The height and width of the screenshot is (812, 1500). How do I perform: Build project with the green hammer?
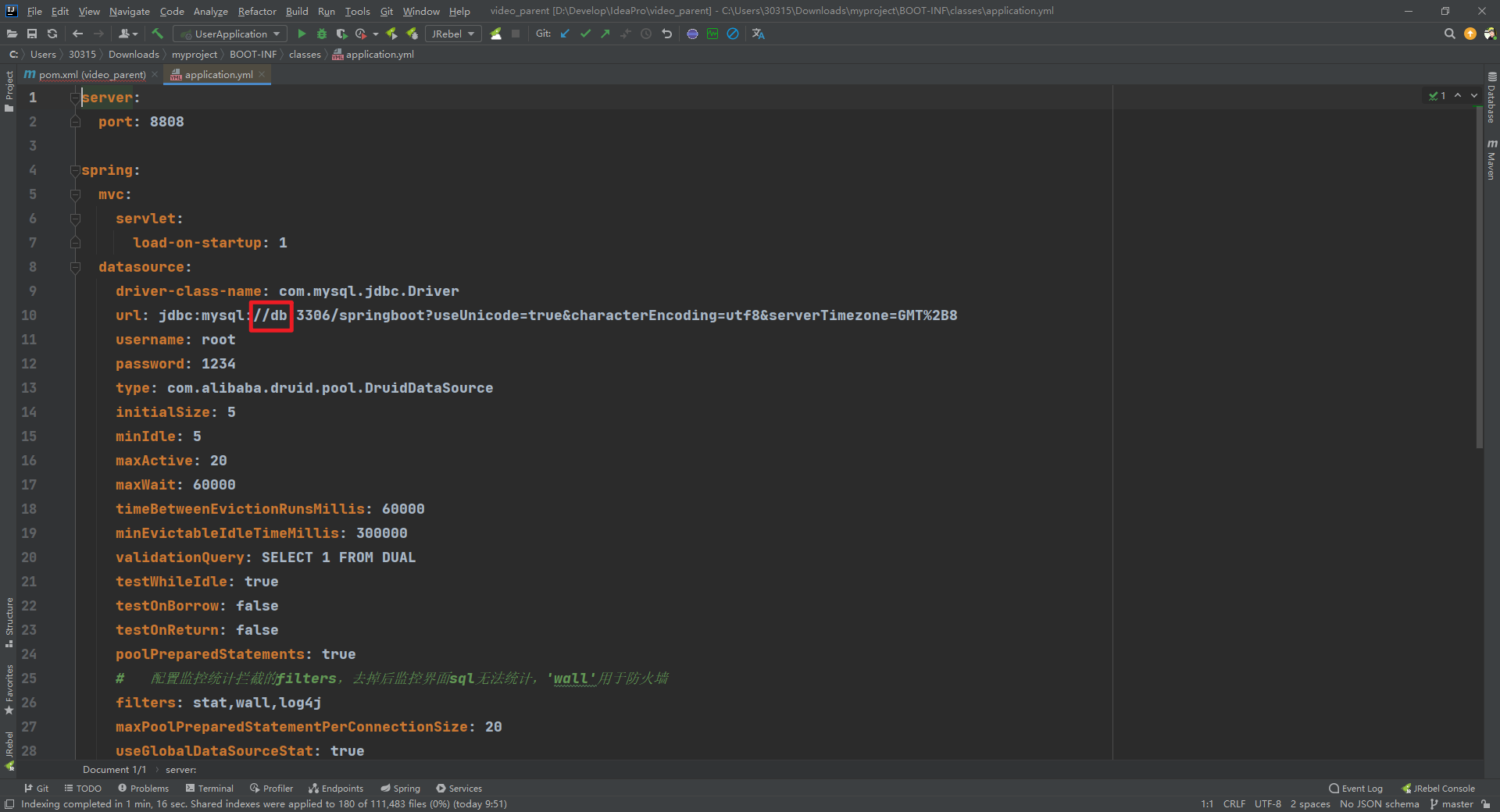point(157,34)
